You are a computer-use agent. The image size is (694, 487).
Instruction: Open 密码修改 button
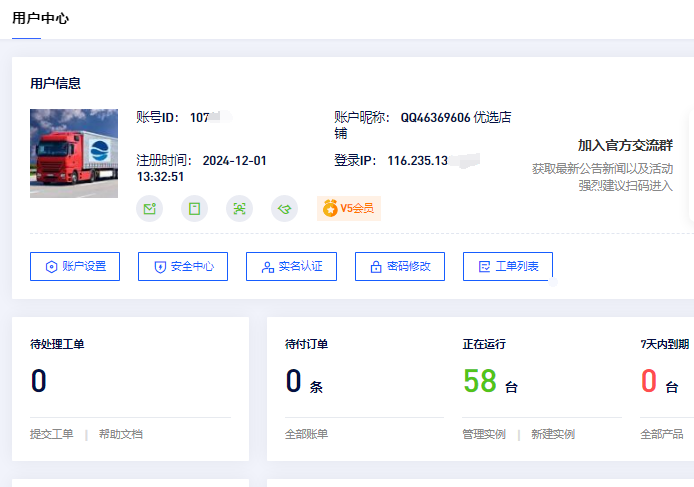coord(400,267)
